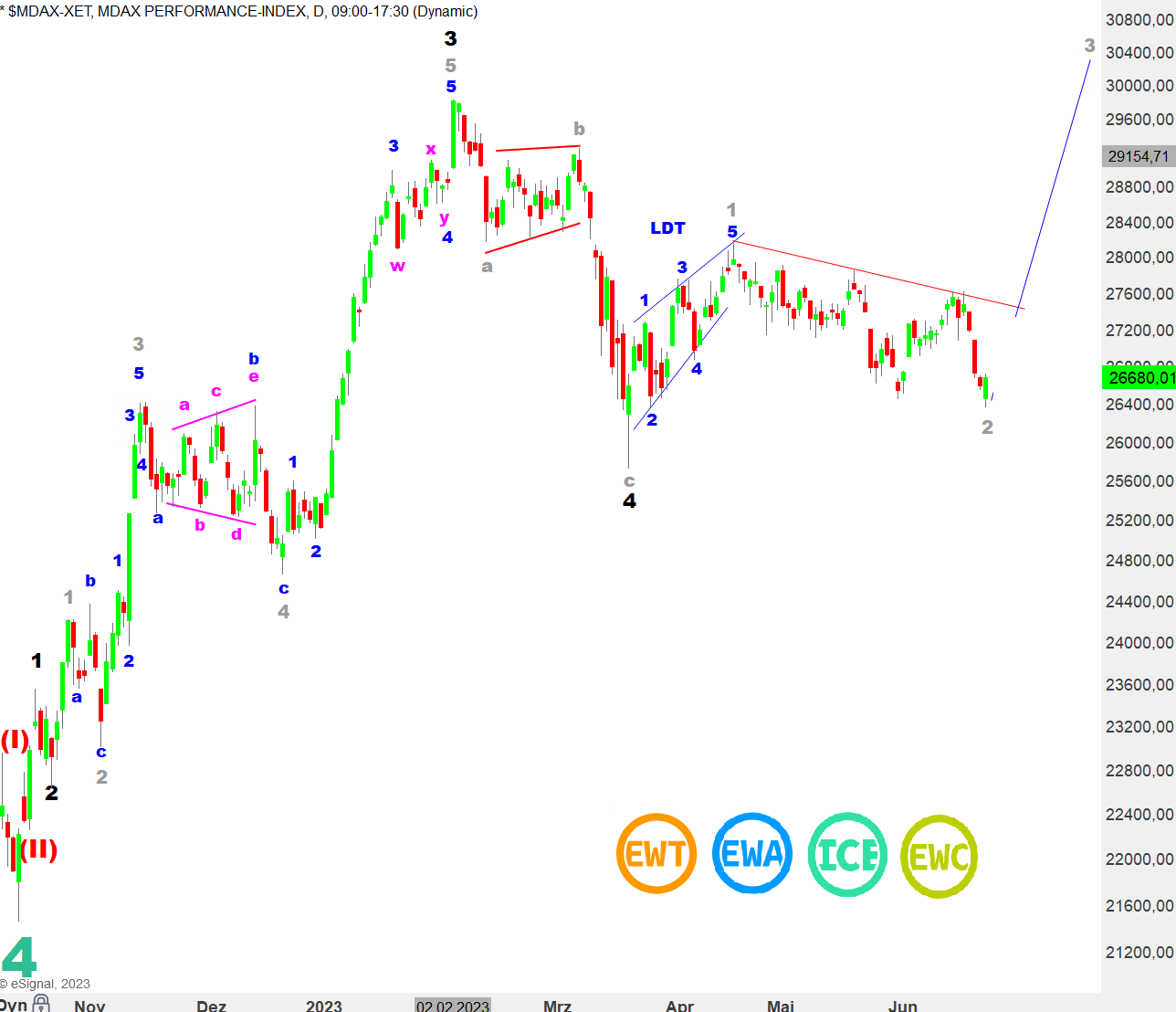
Task: Click the Mrz month label on axis
Action: (x=557, y=1006)
